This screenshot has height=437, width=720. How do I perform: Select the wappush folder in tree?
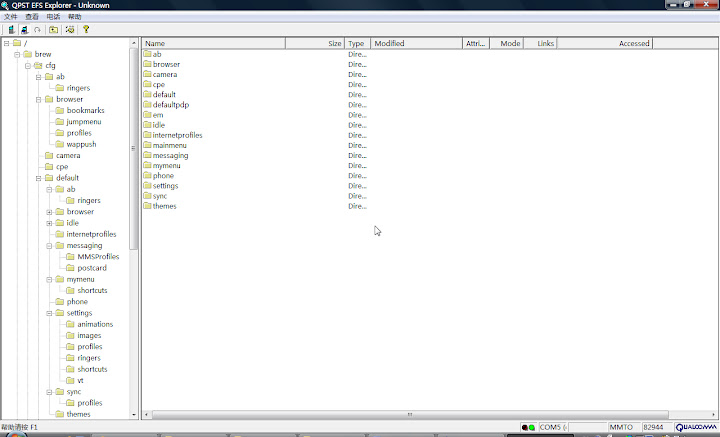point(81,144)
